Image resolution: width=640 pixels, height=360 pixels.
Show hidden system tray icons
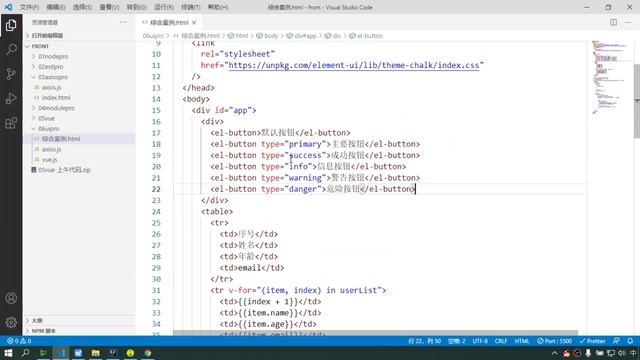[554, 353]
